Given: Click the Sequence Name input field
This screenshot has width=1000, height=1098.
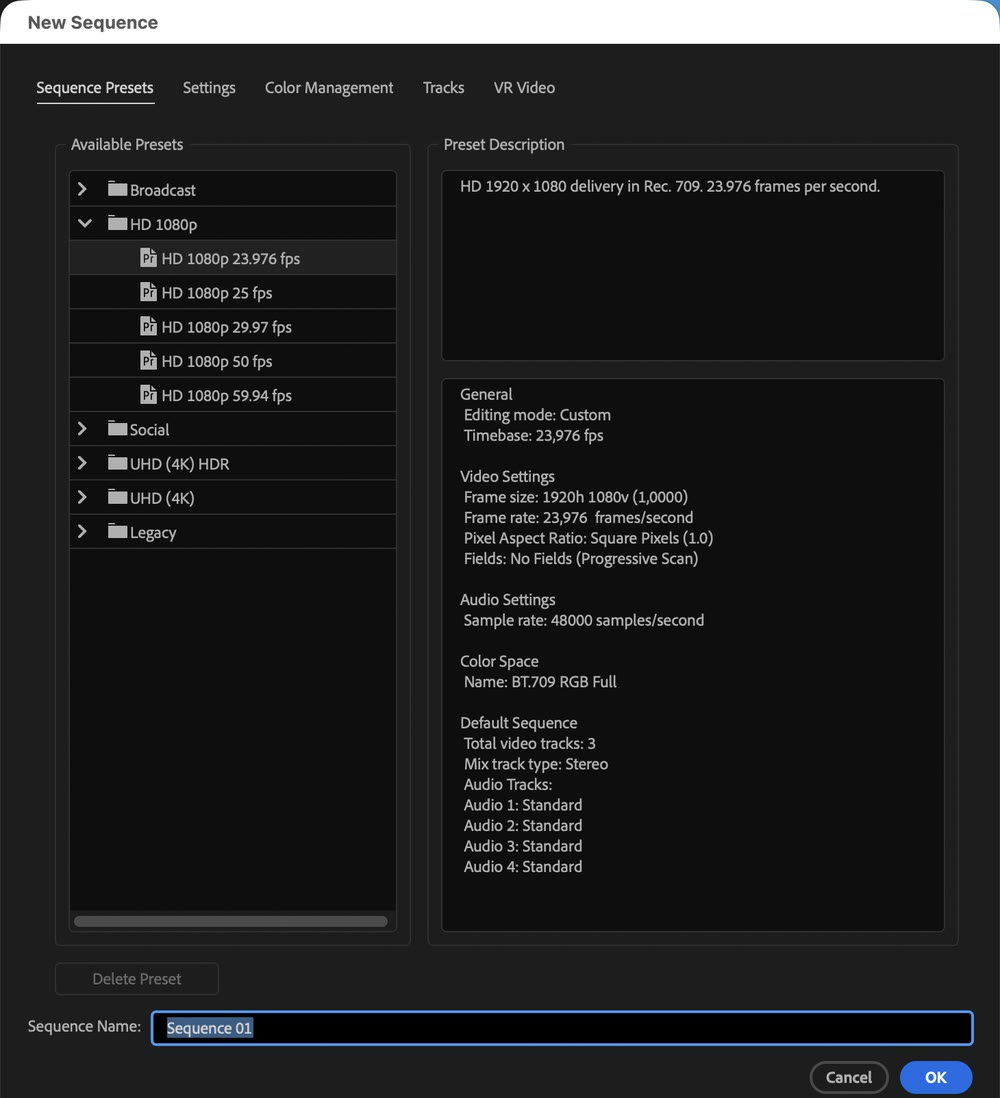Looking at the screenshot, I should pyautogui.click(x=562, y=1027).
